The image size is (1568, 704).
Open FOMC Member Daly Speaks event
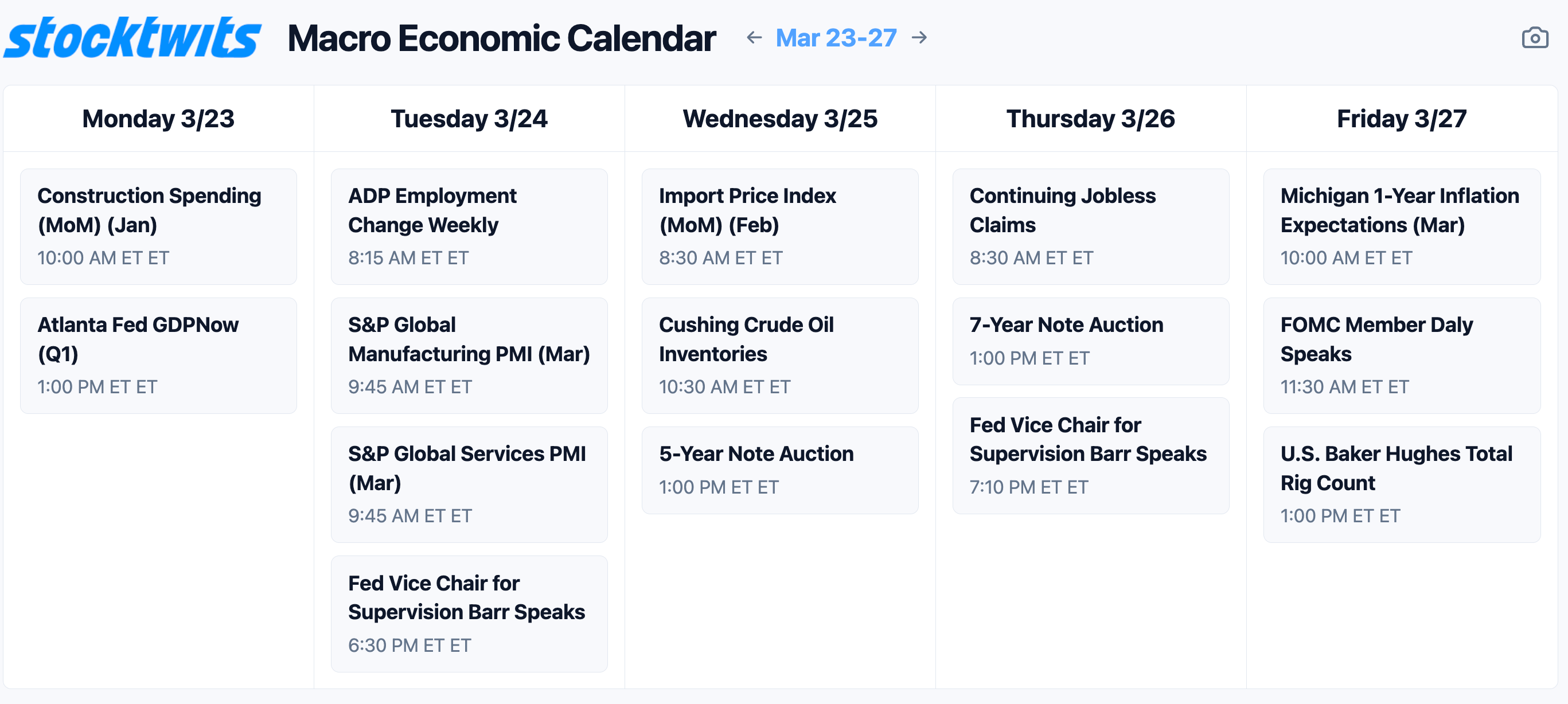coord(1401,355)
